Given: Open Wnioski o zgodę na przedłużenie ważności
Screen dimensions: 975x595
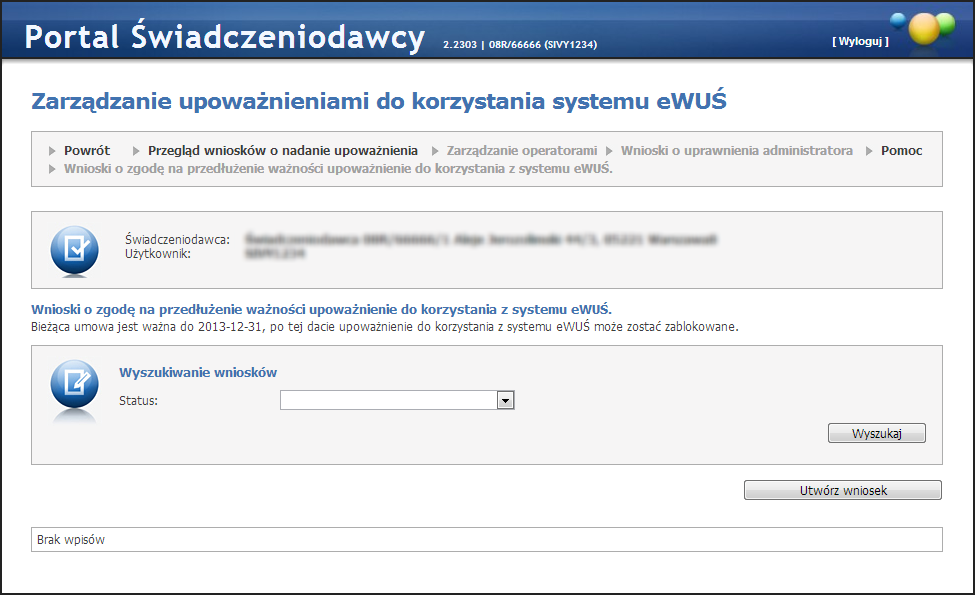Looking at the screenshot, I should [338, 169].
